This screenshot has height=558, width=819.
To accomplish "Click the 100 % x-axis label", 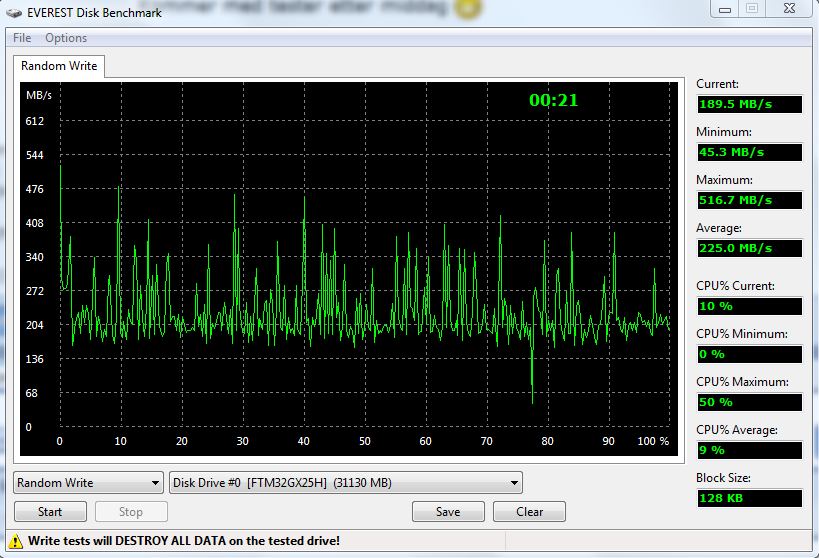I will pyautogui.click(x=653, y=441).
